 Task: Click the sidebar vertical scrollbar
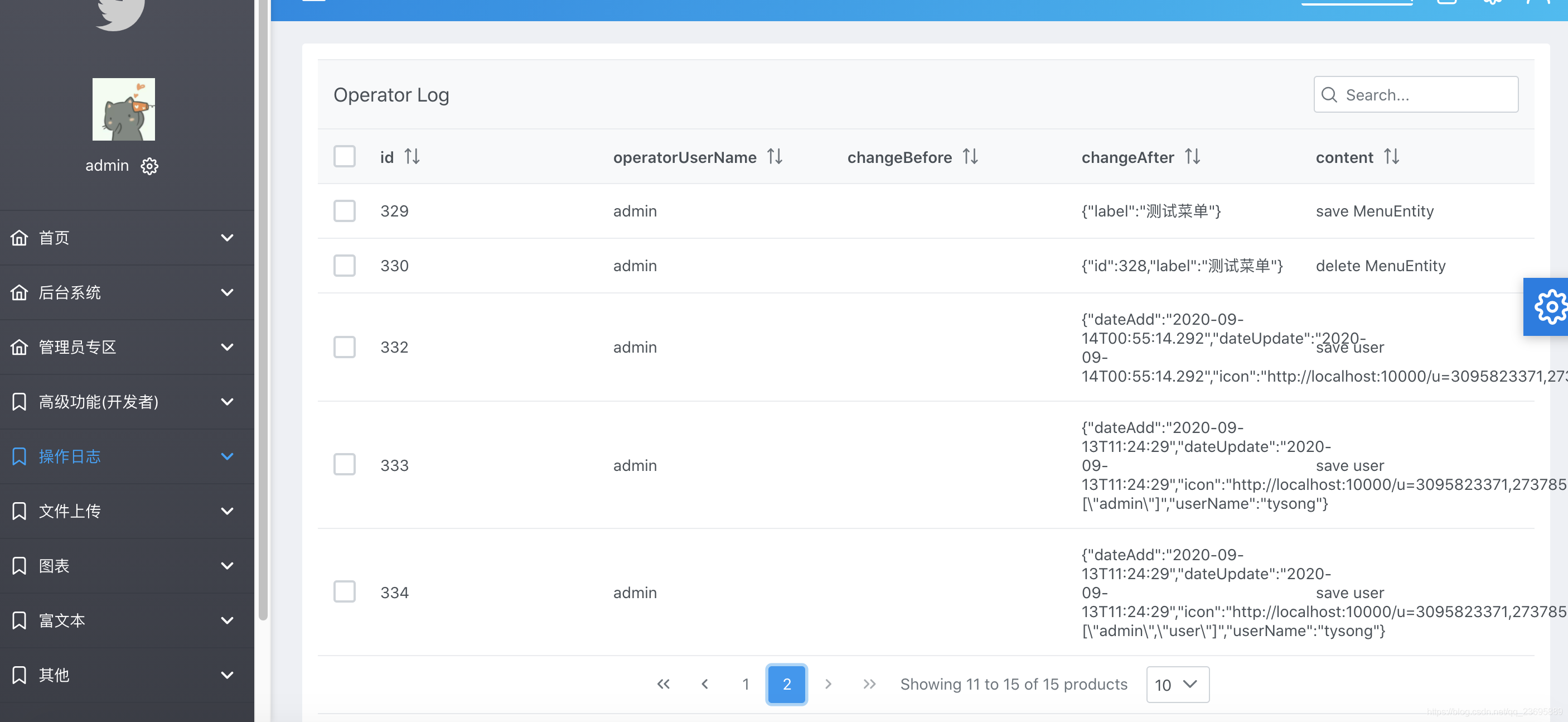click(x=263, y=310)
